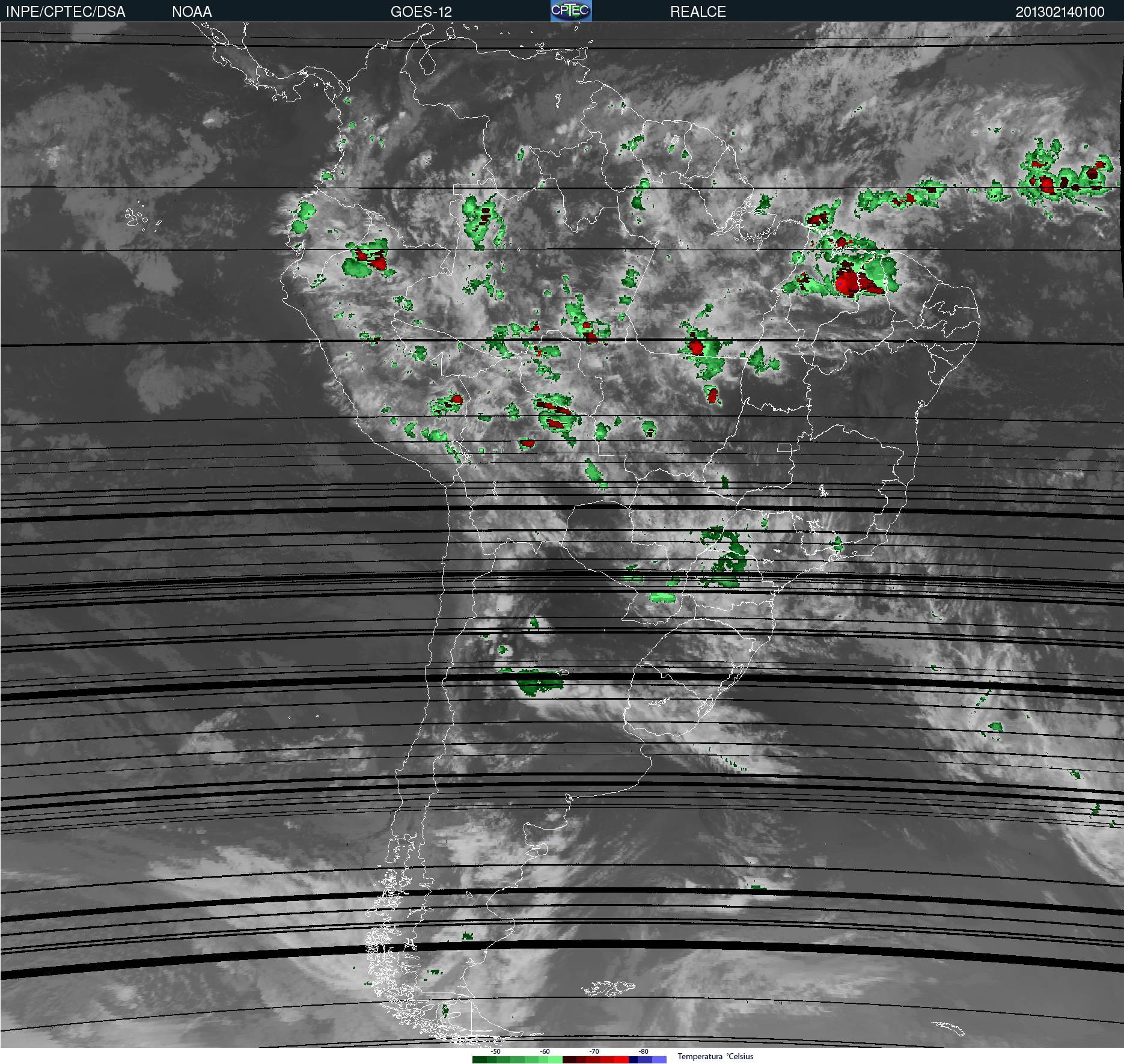
Task: Click the darkest green swatch in the legend
Action: coord(480,1060)
